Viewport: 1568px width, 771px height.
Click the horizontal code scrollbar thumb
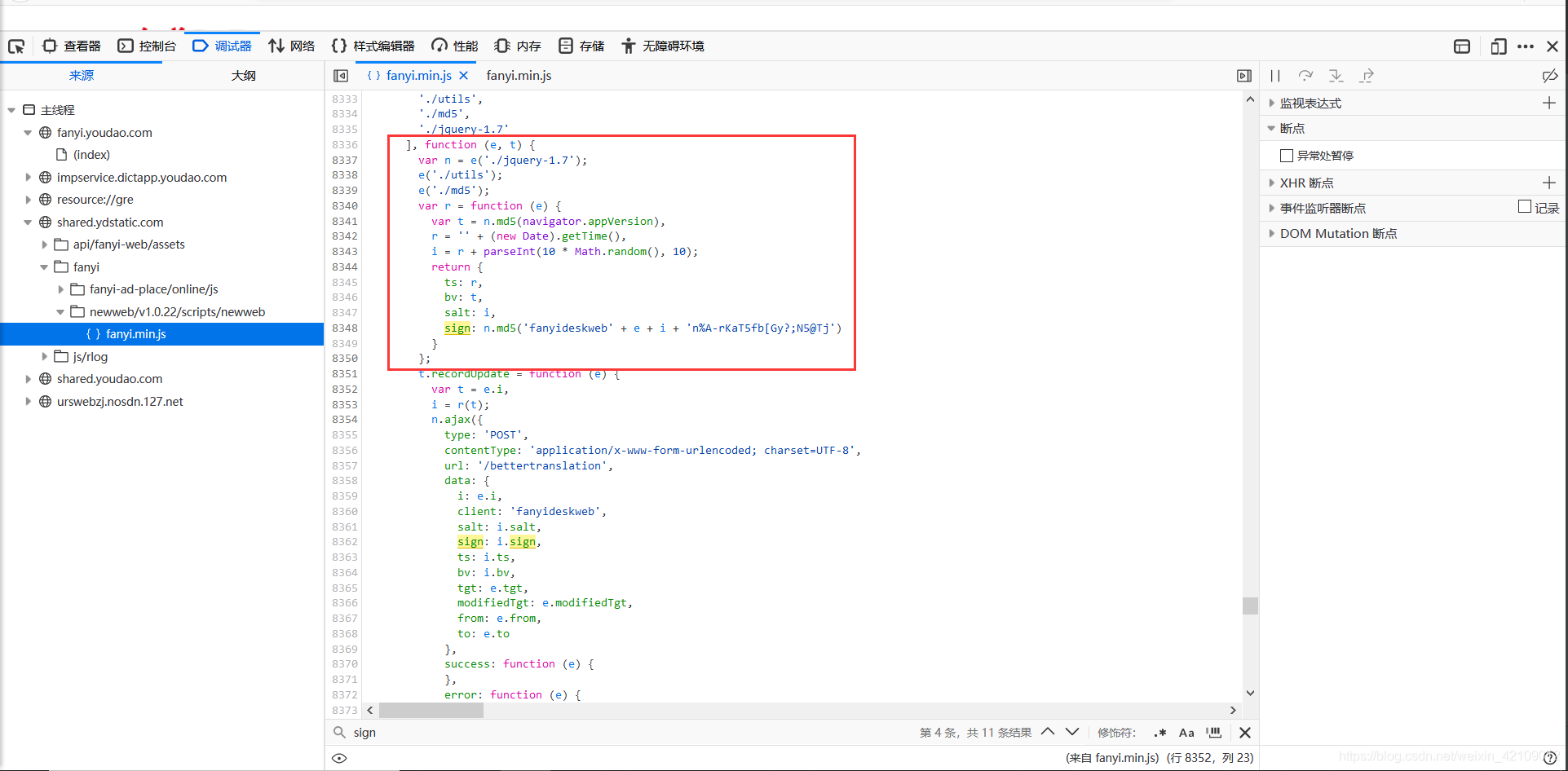tap(431, 711)
